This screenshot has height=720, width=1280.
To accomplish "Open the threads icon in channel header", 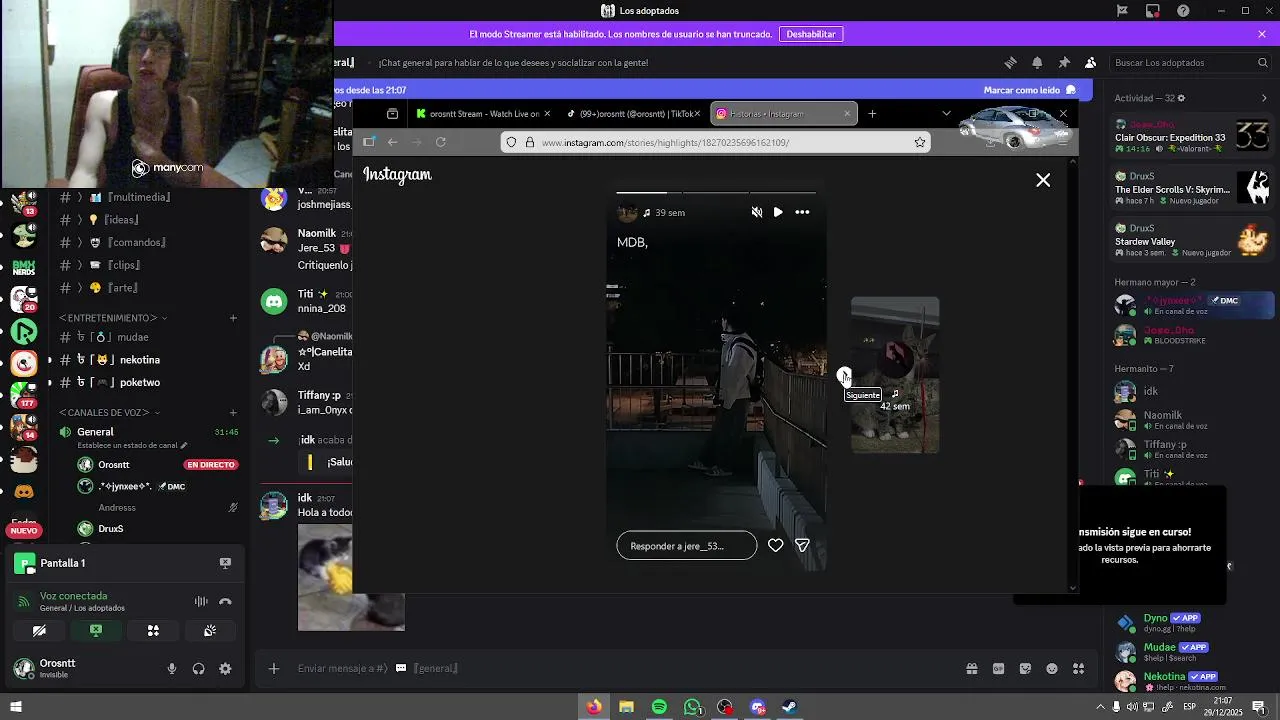I will click(1010, 62).
